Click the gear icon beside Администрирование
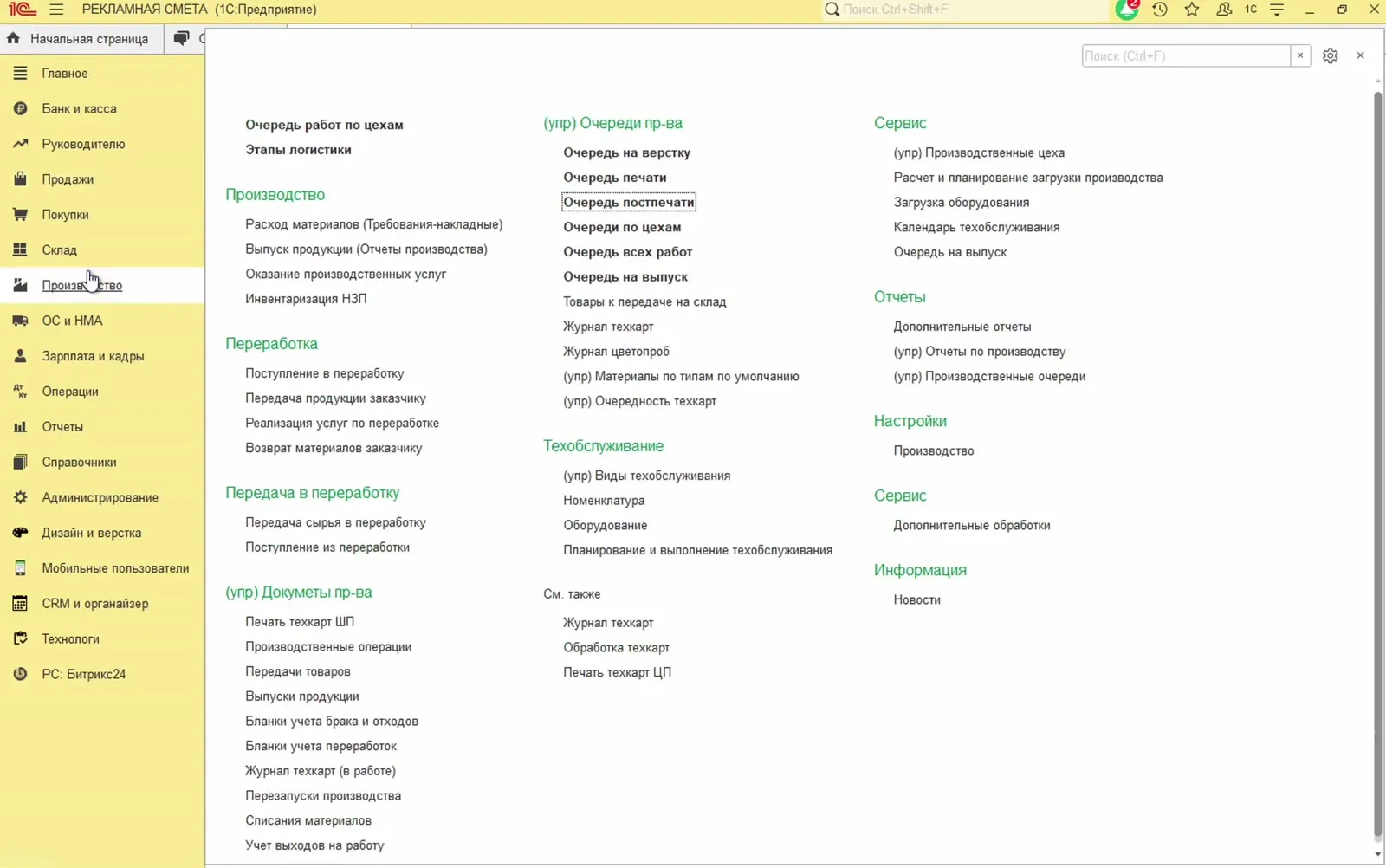 point(20,497)
